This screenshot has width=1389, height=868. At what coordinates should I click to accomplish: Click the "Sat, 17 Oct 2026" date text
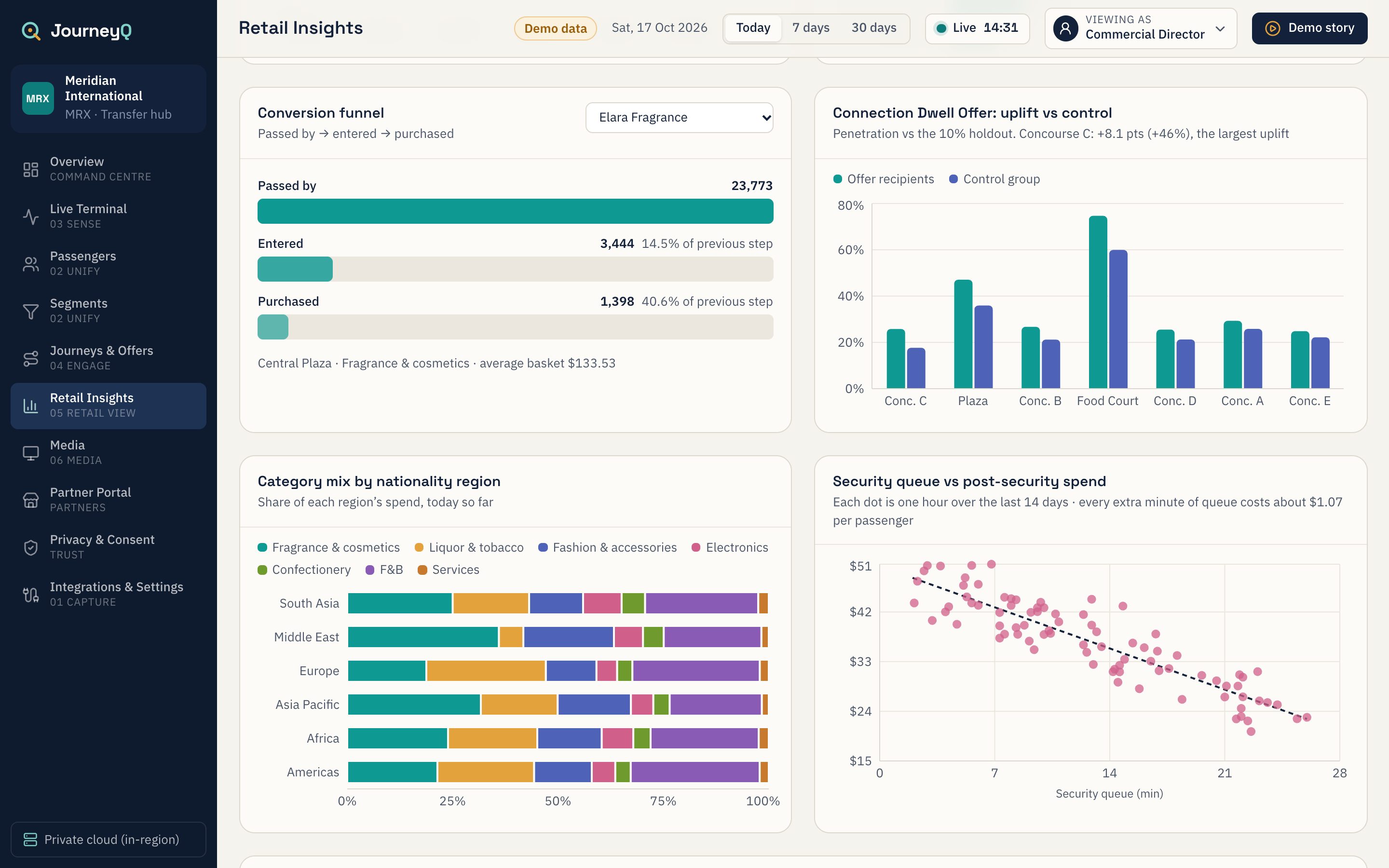[x=659, y=28]
